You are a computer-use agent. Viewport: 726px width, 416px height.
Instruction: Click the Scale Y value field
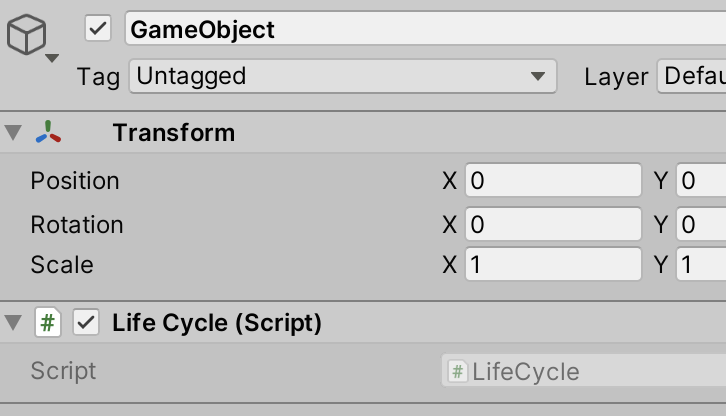(701, 265)
